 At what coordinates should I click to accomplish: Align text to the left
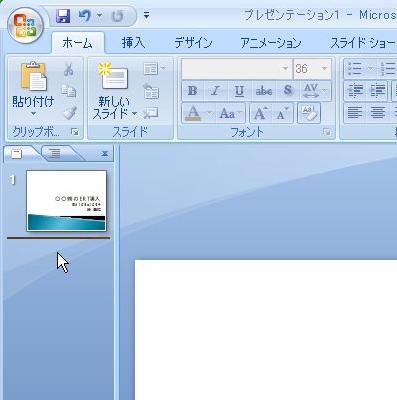click(x=355, y=113)
